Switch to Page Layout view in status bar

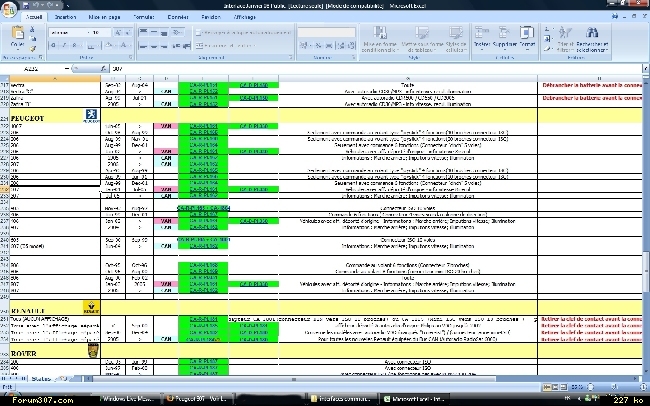click(555, 387)
